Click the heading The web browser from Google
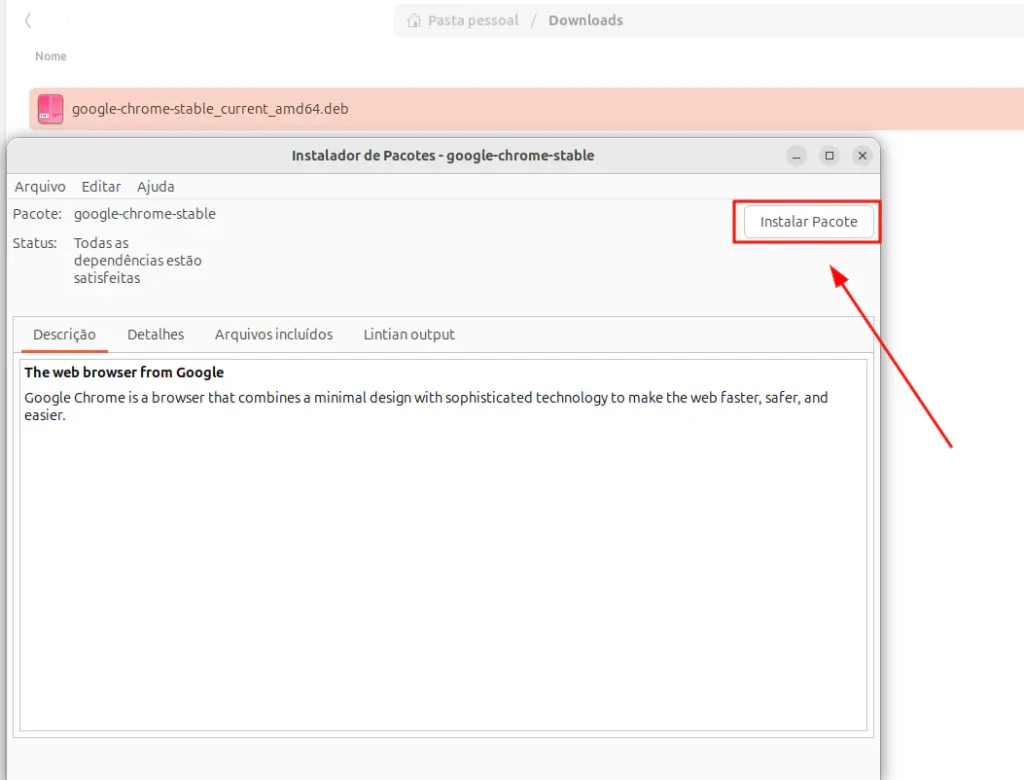Viewport: 1024px width, 780px height. 124,372
